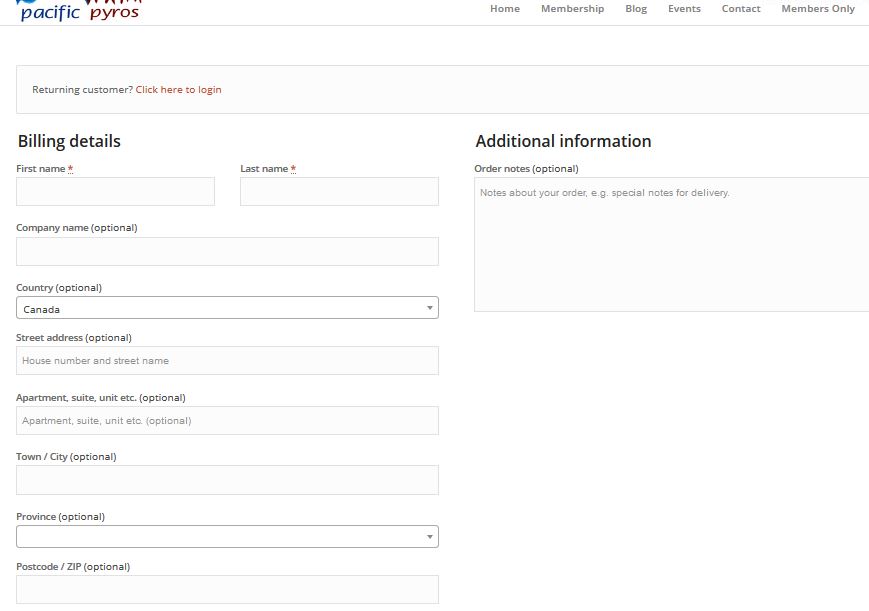Screen dimensions: 869x611
Task: Open the Country dropdown showing Canada
Action: (220, 308)
